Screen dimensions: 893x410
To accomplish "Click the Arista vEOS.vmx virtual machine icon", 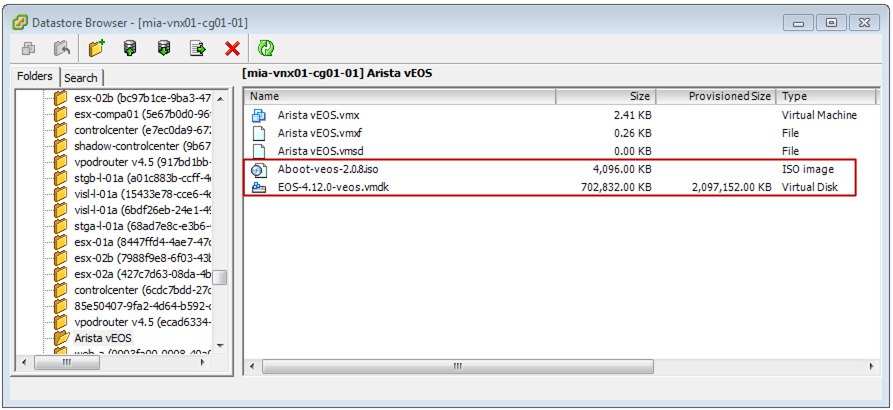I will point(259,115).
